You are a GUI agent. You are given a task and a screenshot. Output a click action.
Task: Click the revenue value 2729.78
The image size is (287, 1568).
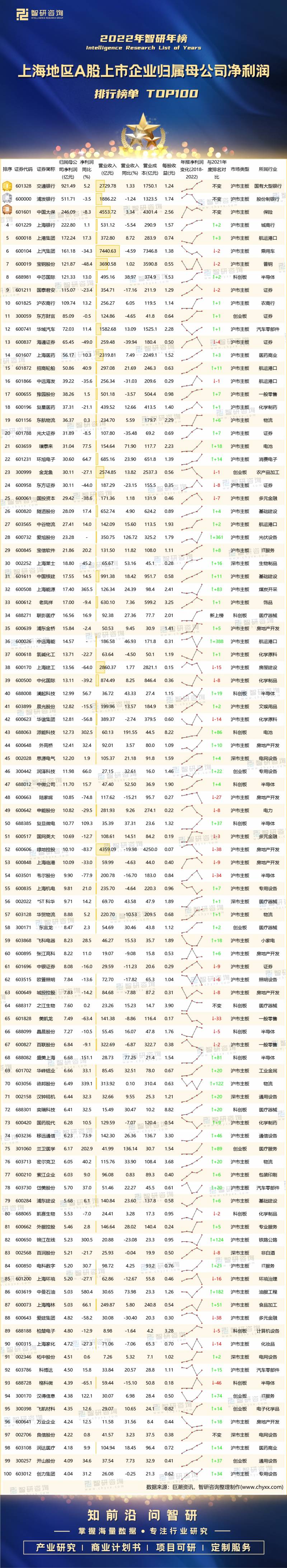(x=107, y=186)
